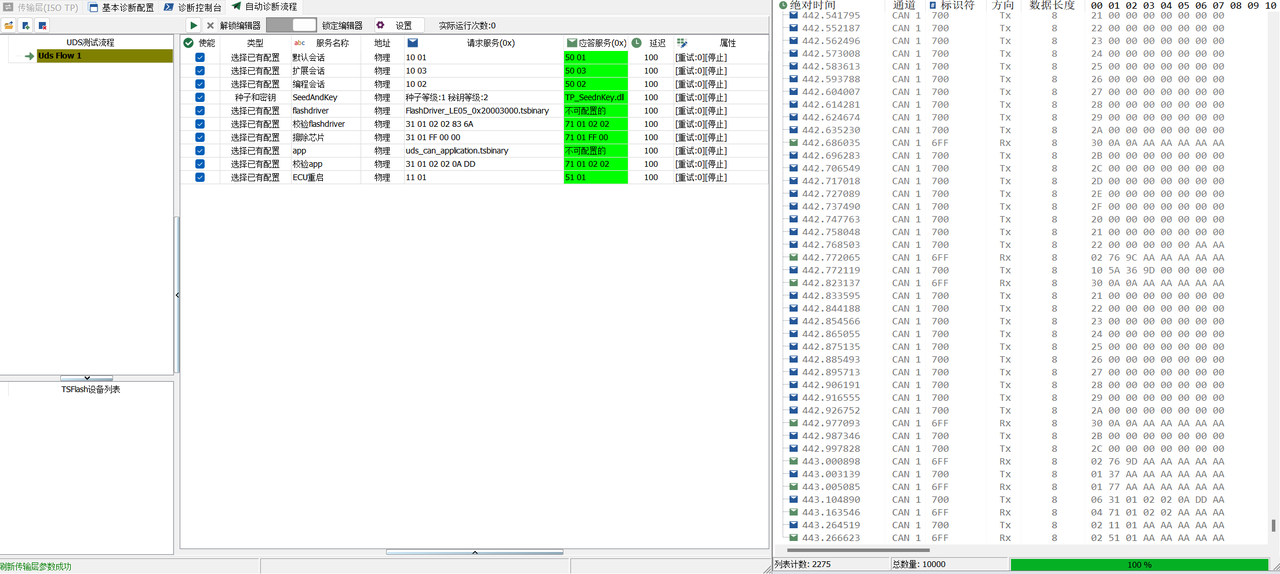Image resolution: width=1280 pixels, height=574 pixels.
Task: Click the purple gear icon beside 设置
Action: [x=380, y=25]
